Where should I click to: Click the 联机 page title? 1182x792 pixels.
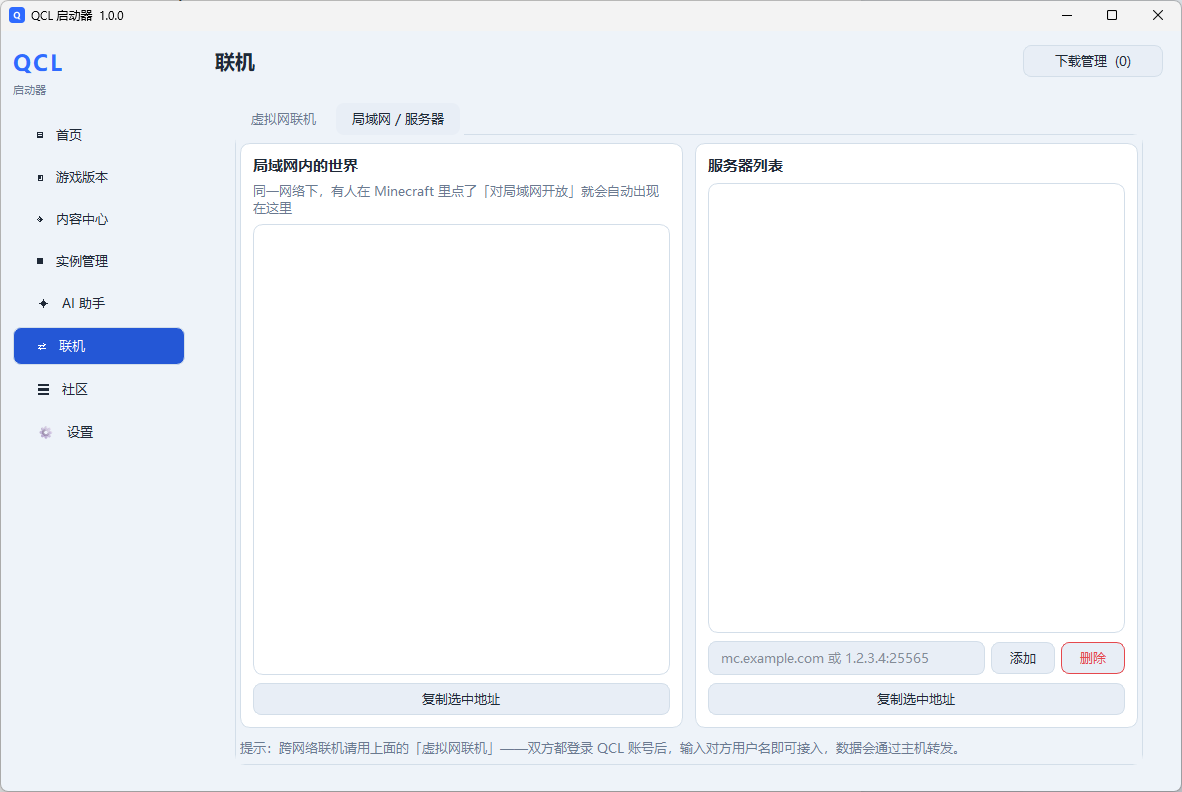coord(234,62)
